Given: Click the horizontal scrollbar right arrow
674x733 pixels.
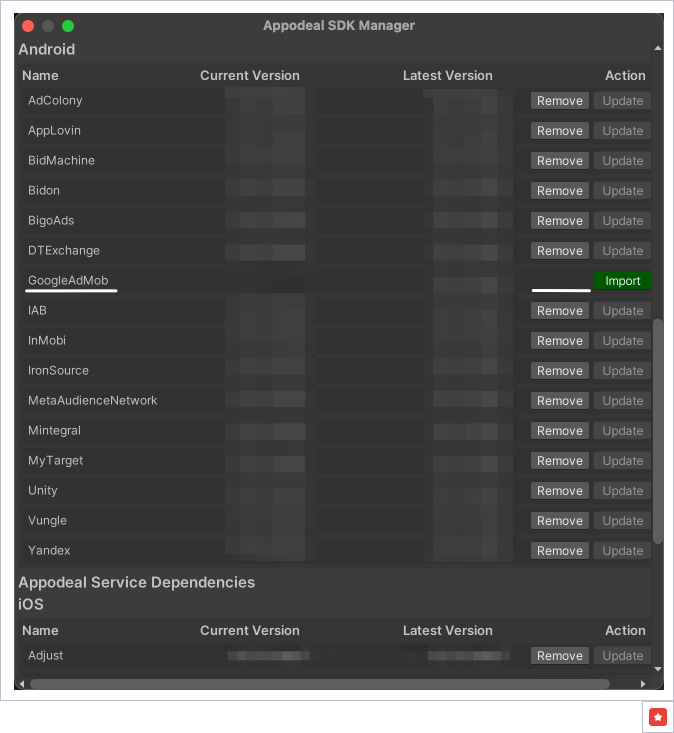Looking at the screenshot, I should pyautogui.click(x=642, y=684).
